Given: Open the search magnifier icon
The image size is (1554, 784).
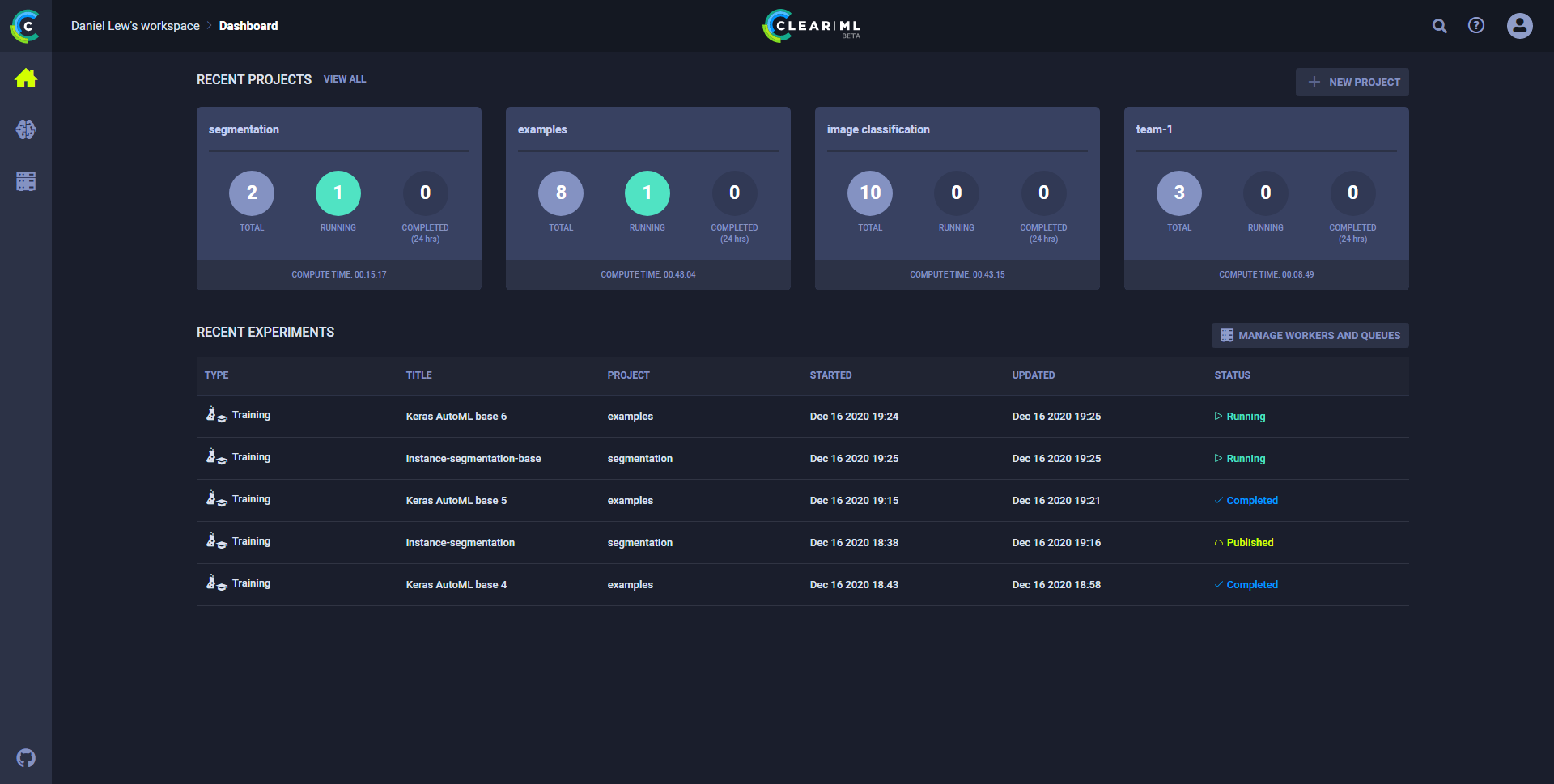Looking at the screenshot, I should pyautogui.click(x=1440, y=26).
